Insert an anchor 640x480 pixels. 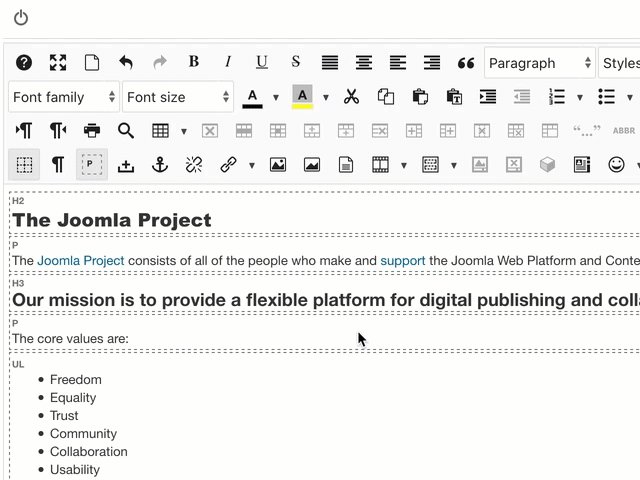160,165
